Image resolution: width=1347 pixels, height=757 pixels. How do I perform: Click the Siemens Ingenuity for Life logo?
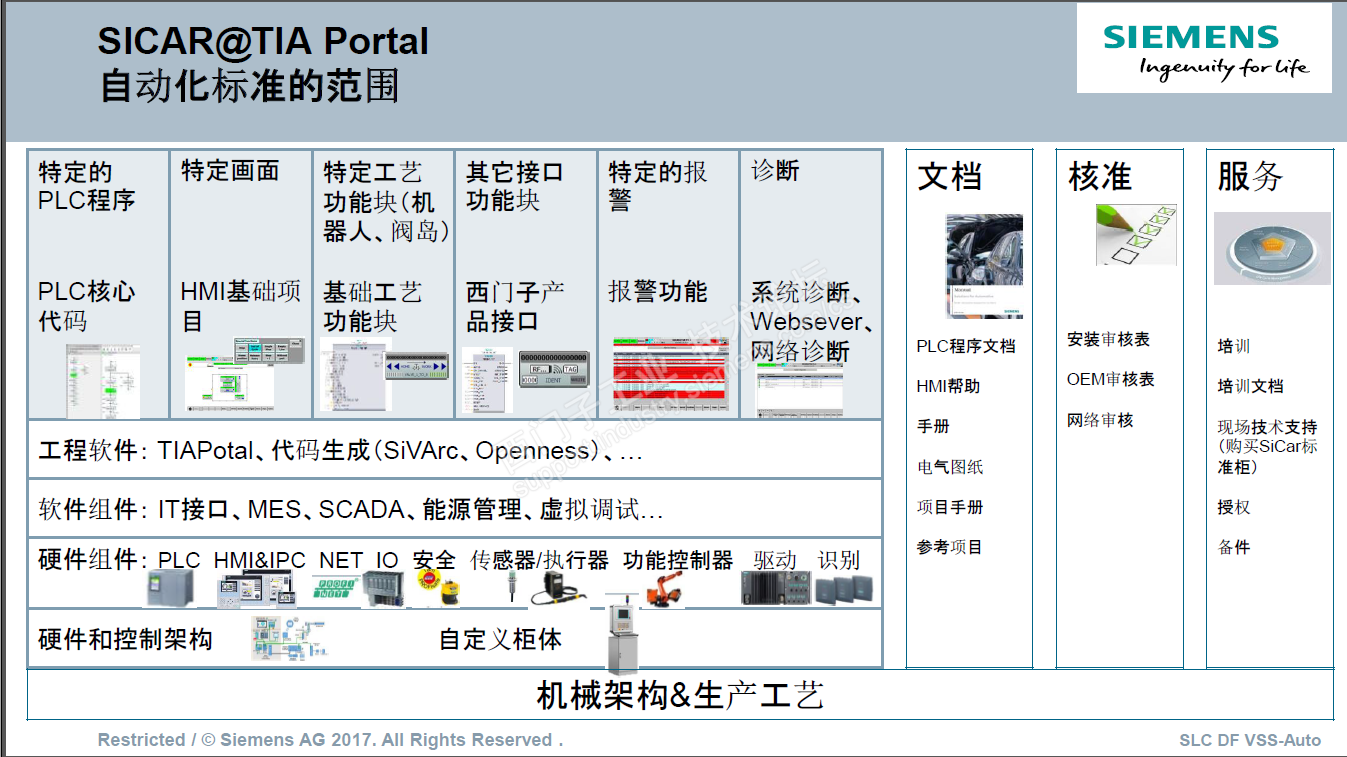(1204, 49)
